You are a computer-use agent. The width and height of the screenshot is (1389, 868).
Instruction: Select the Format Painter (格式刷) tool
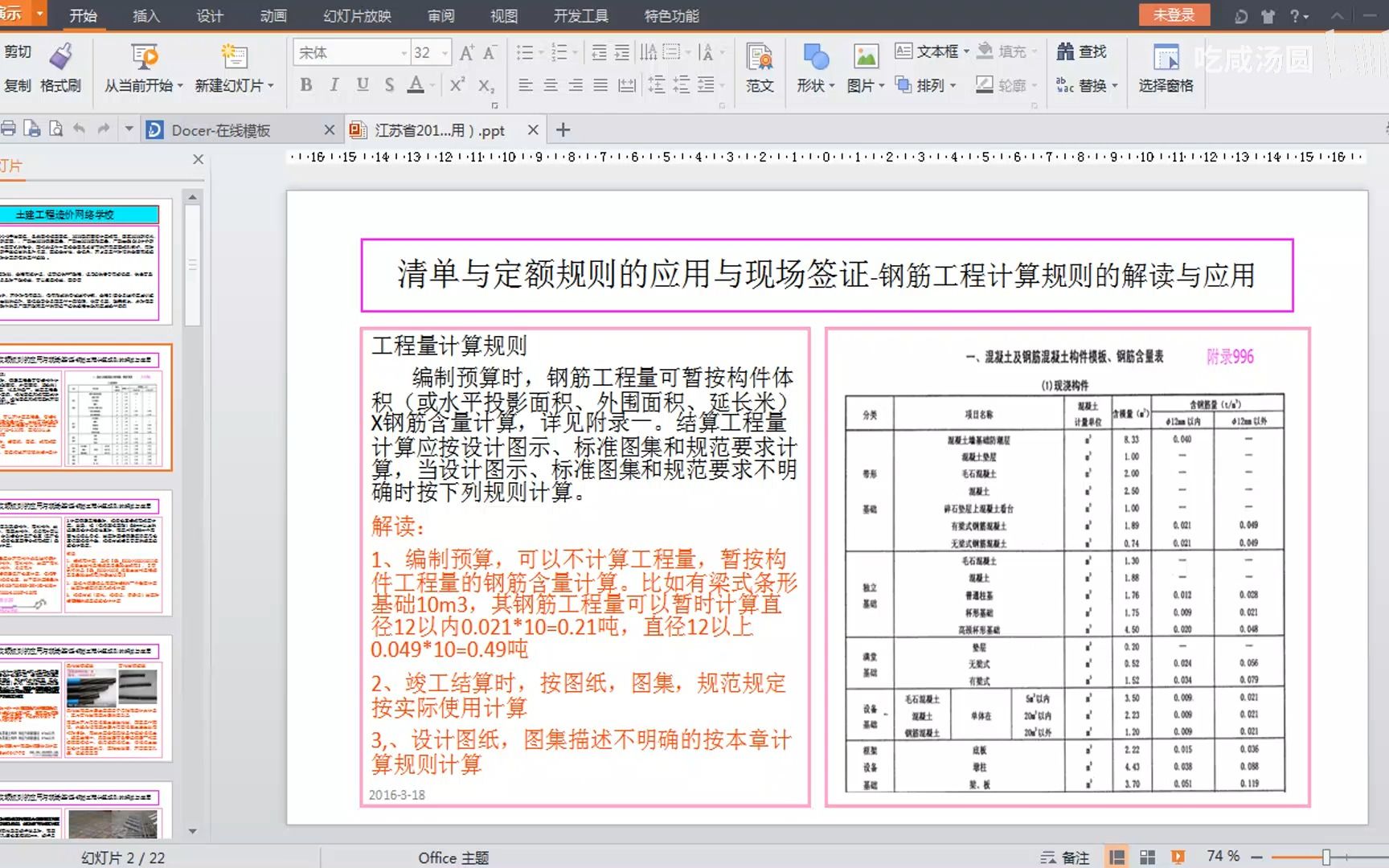tap(60, 68)
